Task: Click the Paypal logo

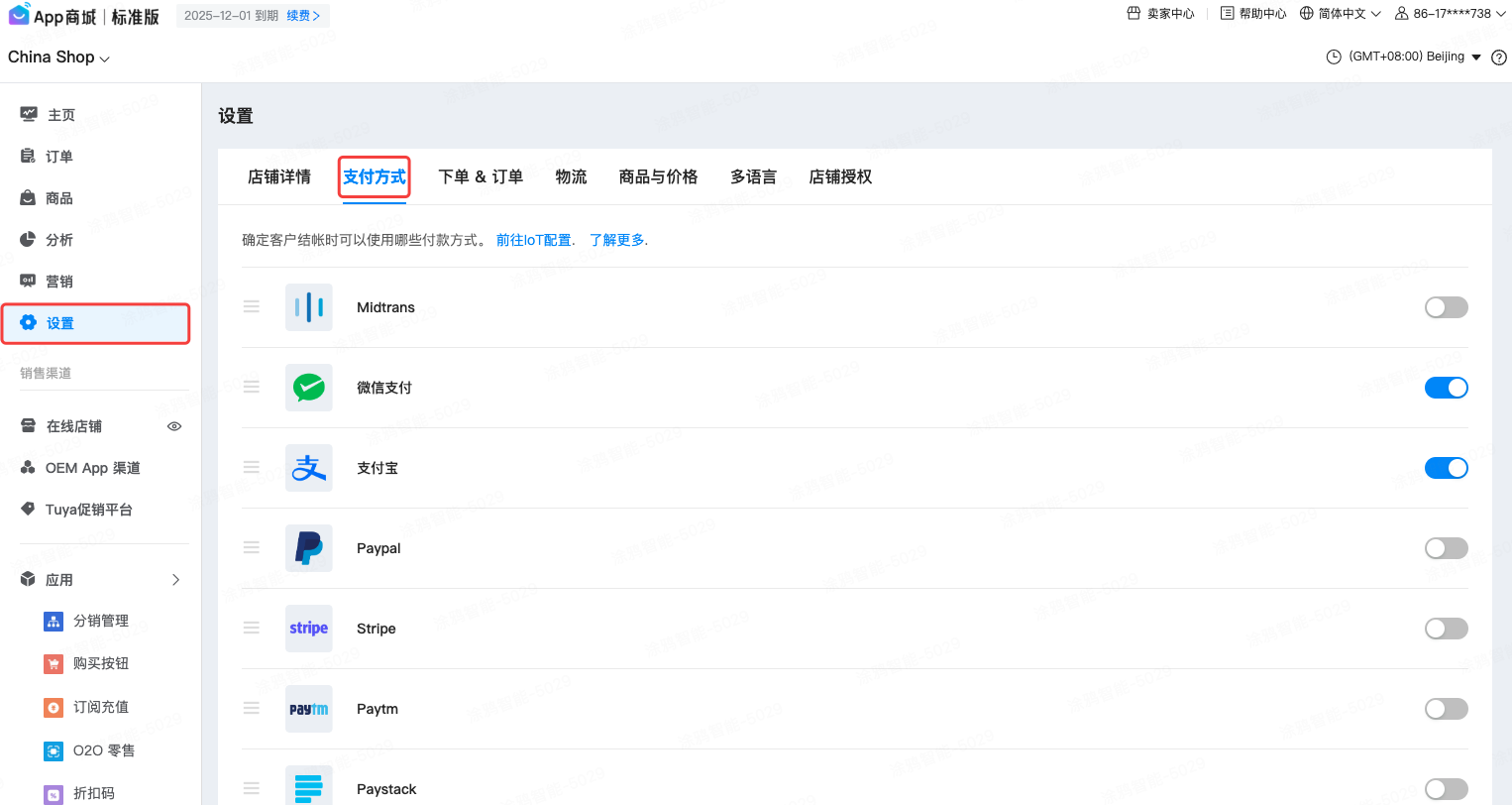Action: pyautogui.click(x=309, y=548)
